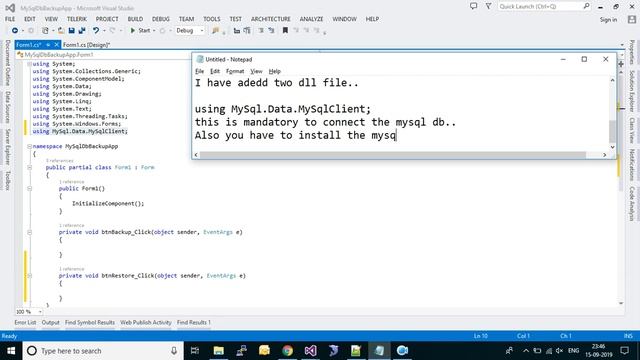The height and width of the screenshot is (360, 640).
Task: Collapse the btnRestore_Click method block
Action: 29,276
